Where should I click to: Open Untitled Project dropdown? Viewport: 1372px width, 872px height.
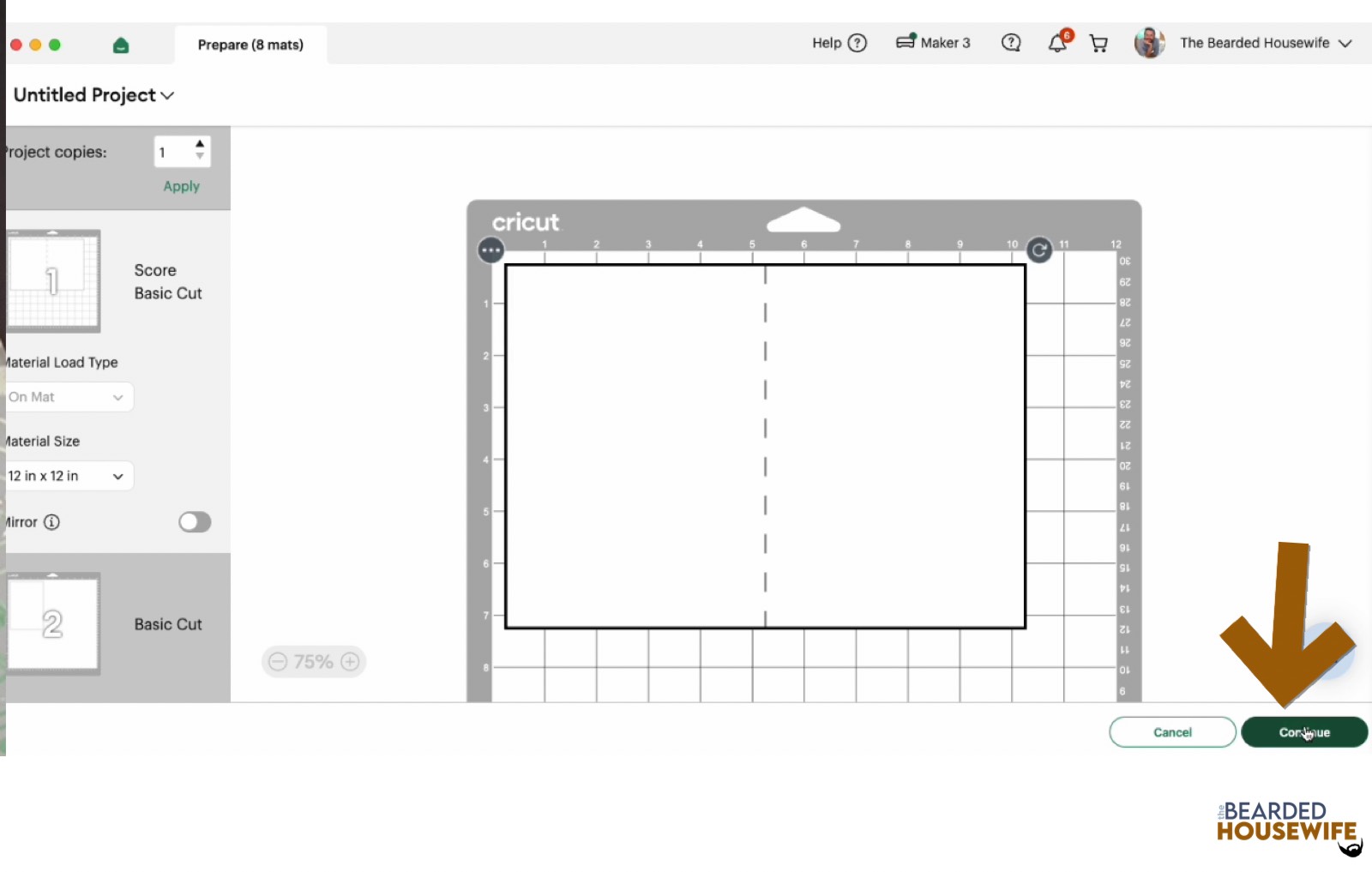click(93, 95)
